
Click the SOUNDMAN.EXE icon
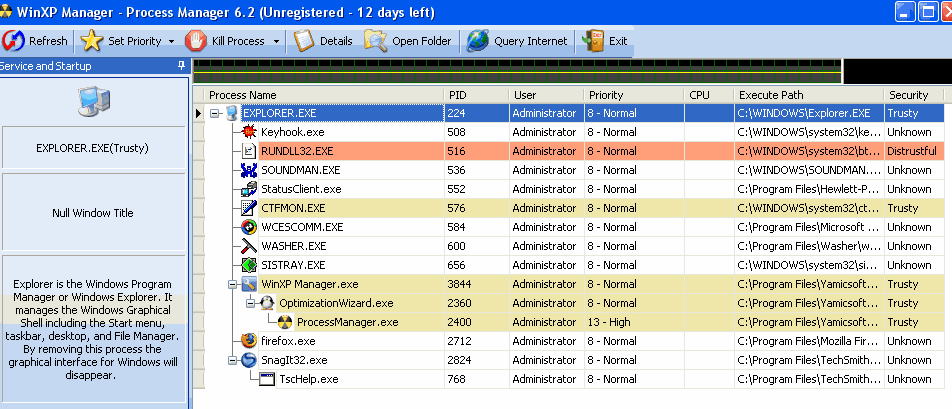249,170
